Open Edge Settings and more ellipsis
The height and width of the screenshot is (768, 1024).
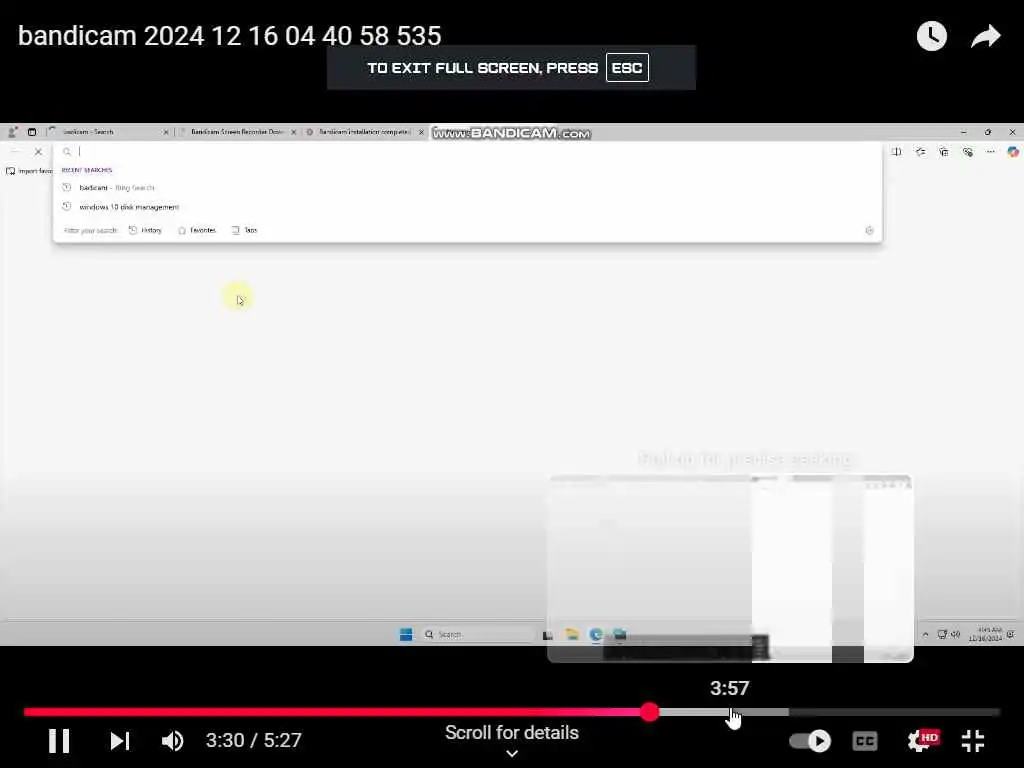point(990,152)
